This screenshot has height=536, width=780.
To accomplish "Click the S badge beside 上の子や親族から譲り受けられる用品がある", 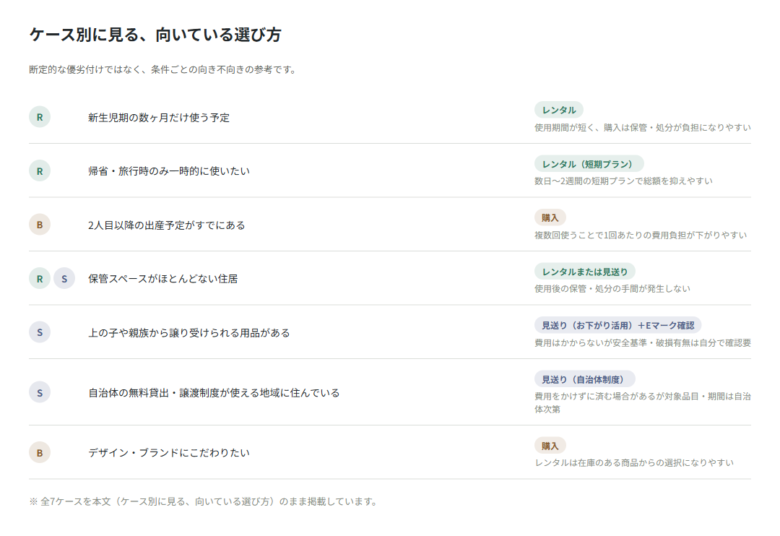I will click(x=40, y=332).
